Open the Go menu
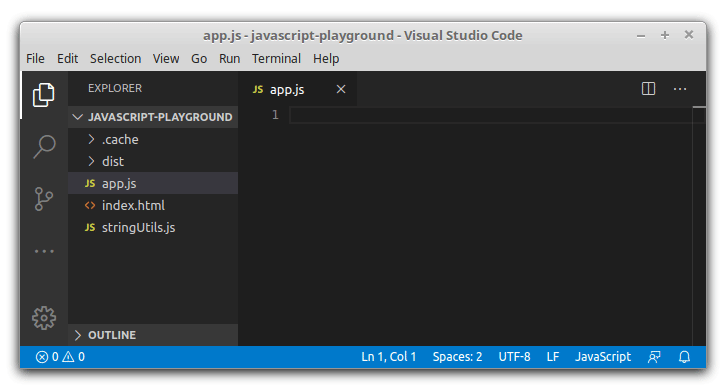This screenshot has width=721, height=388. (199, 59)
